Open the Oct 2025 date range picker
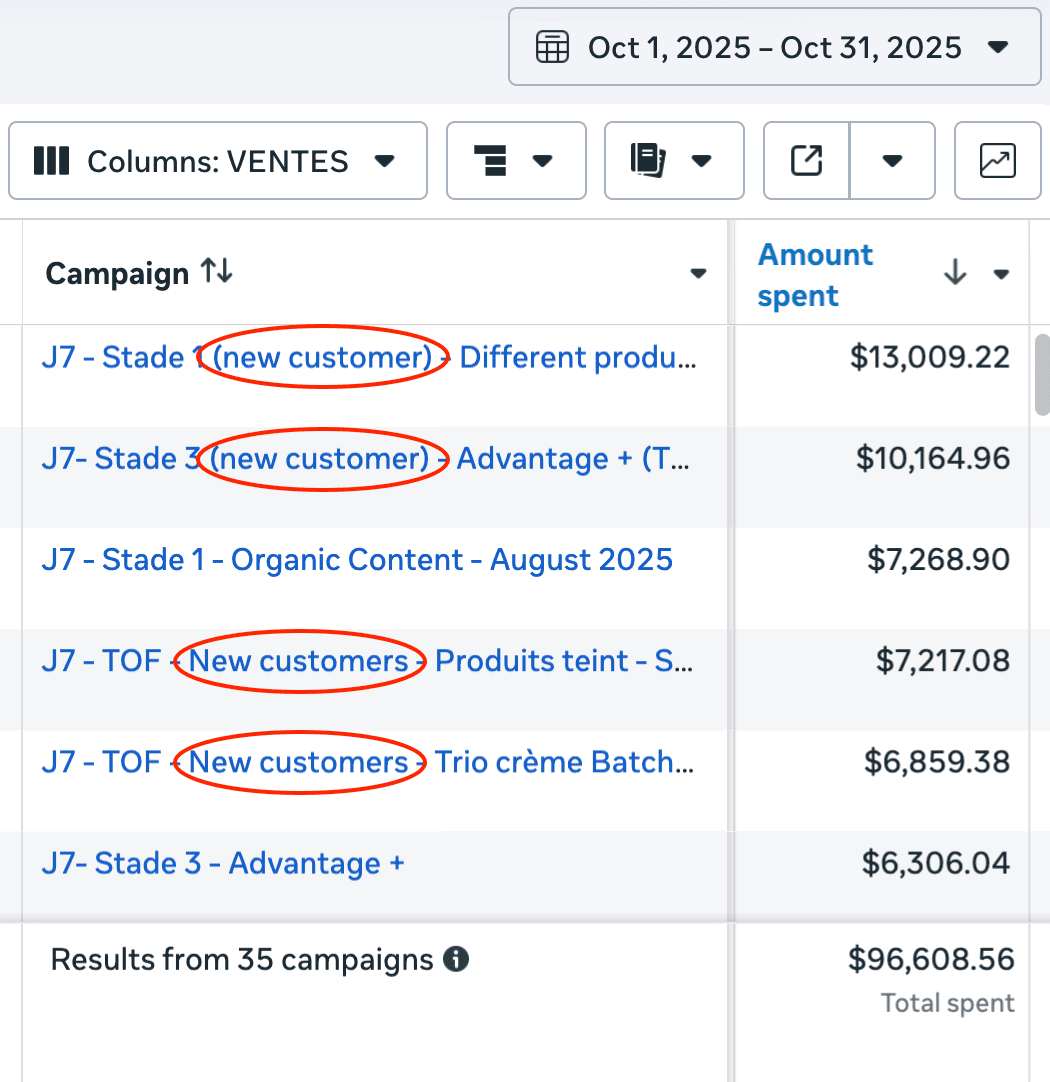This screenshot has height=1082, width=1050. point(774,47)
